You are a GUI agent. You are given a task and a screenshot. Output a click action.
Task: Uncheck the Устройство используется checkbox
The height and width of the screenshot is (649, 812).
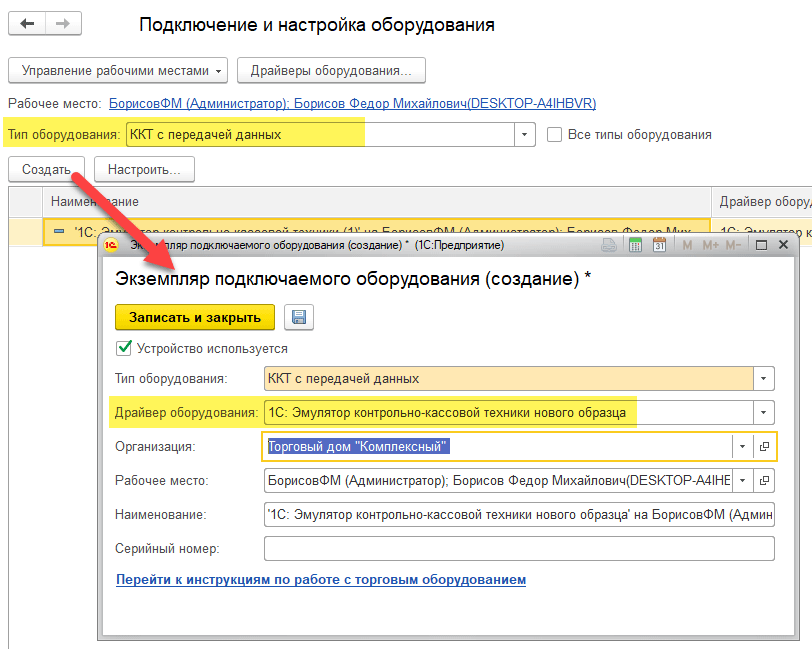pyautogui.click(x=125, y=349)
